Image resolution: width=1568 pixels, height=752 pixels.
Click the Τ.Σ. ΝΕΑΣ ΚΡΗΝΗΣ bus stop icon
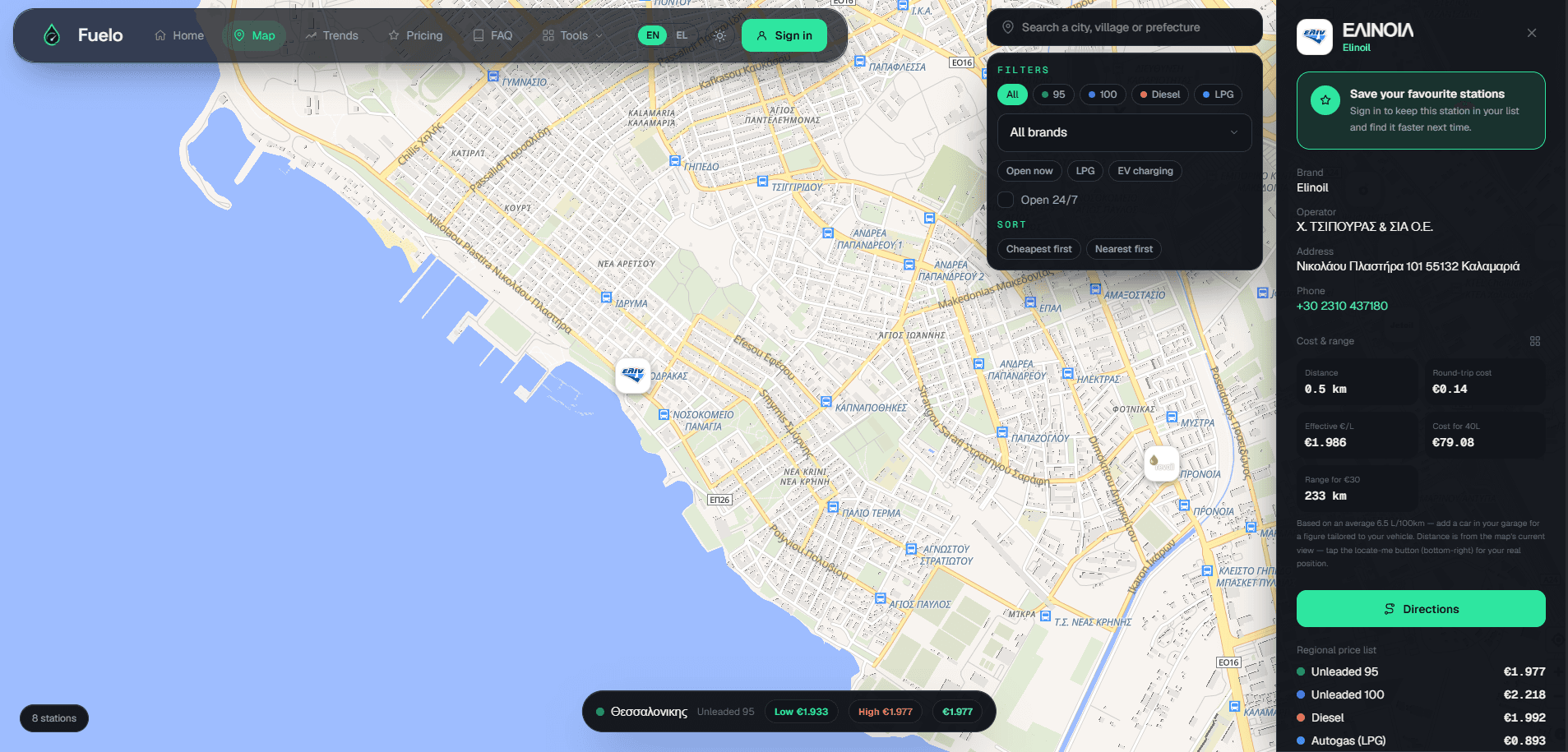click(x=1045, y=616)
